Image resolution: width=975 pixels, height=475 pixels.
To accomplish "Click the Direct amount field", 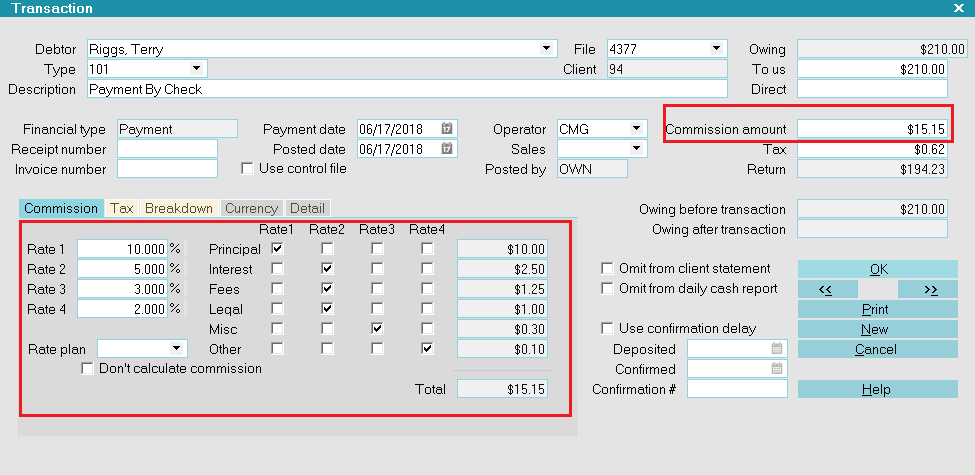I will coord(872,89).
